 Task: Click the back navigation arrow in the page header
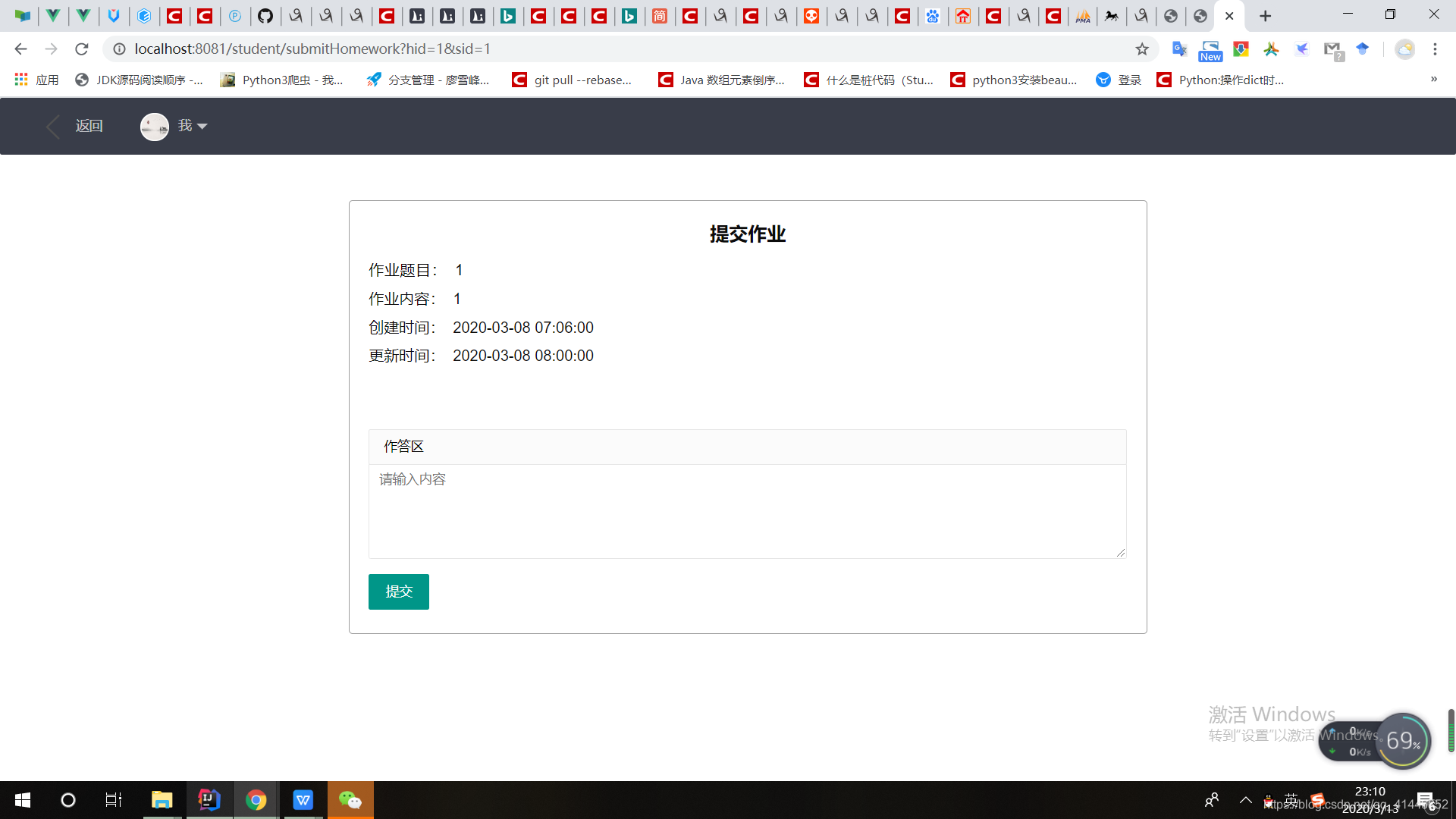point(52,126)
